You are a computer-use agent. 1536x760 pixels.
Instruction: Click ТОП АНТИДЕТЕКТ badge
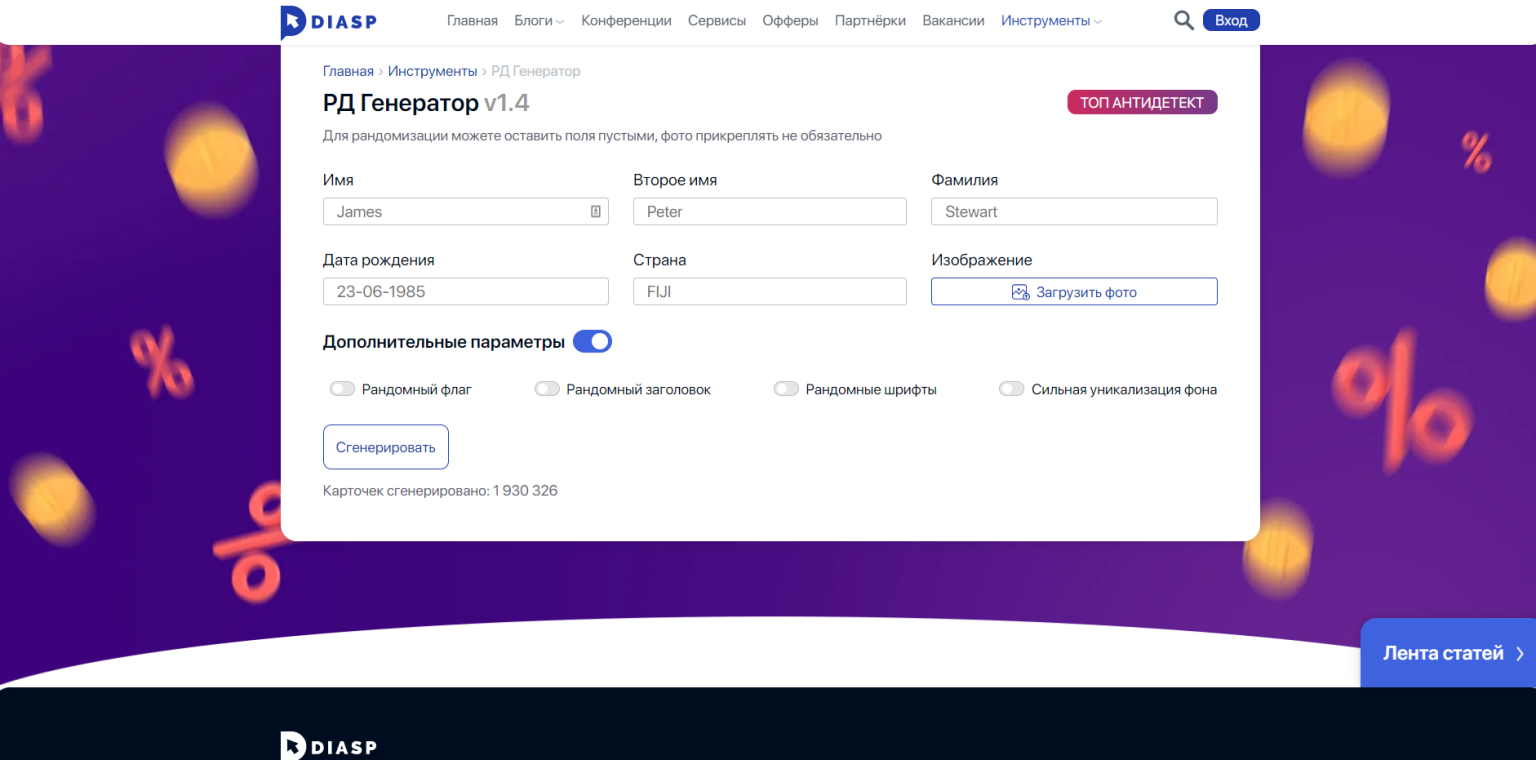click(x=1142, y=102)
